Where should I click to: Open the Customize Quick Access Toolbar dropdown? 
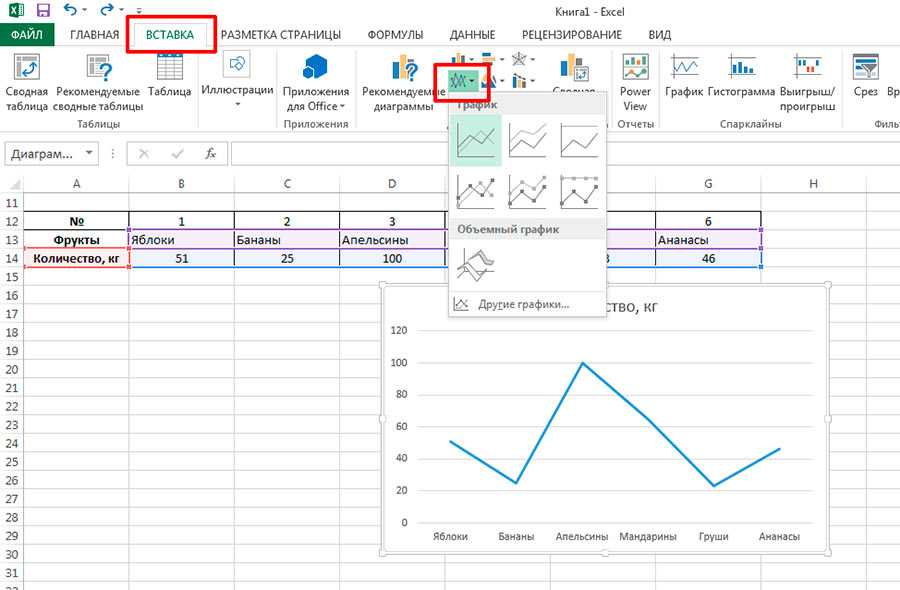[138, 10]
